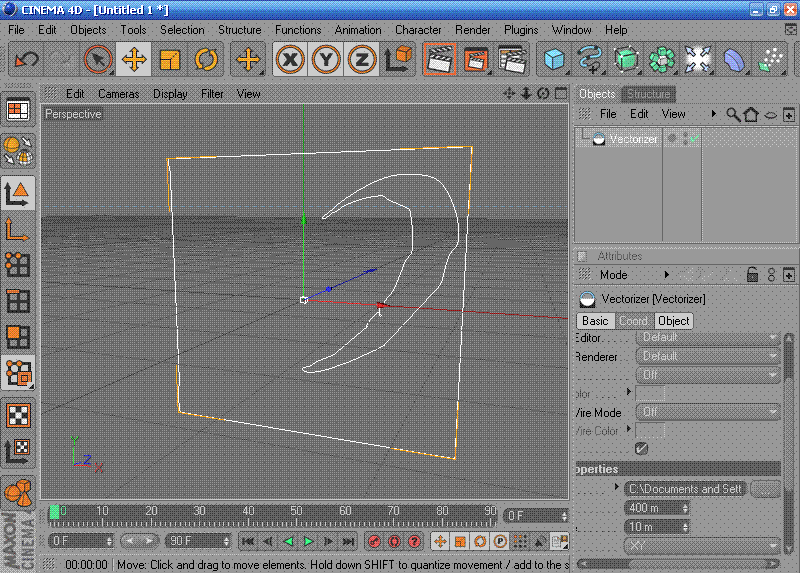800x573 pixels.
Task: Switch to the Coord. attributes tab
Action: [633, 321]
